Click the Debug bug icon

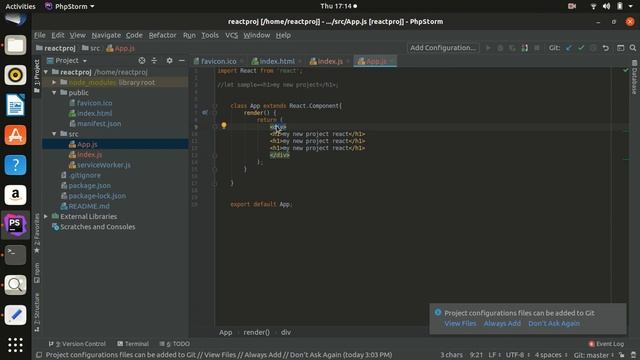500,48
